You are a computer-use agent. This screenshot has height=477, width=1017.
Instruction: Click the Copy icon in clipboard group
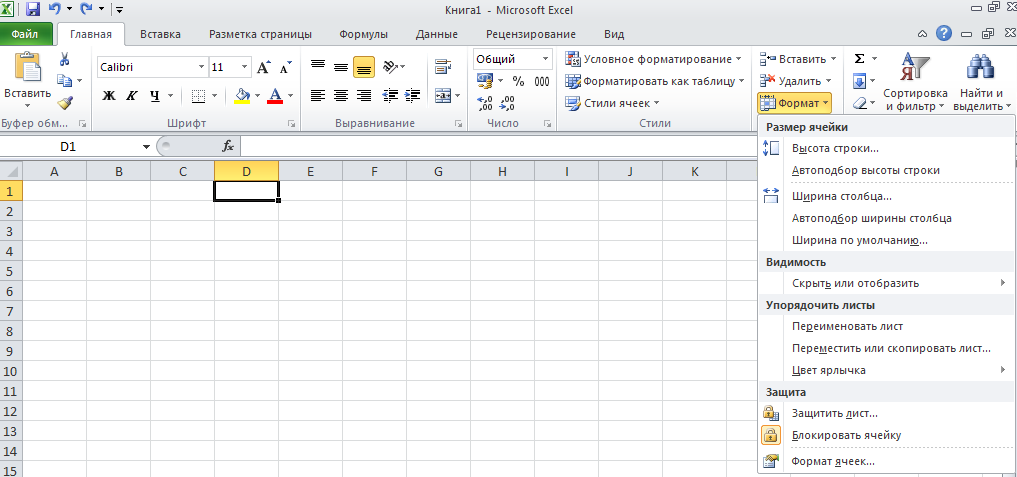[x=64, y=80]
